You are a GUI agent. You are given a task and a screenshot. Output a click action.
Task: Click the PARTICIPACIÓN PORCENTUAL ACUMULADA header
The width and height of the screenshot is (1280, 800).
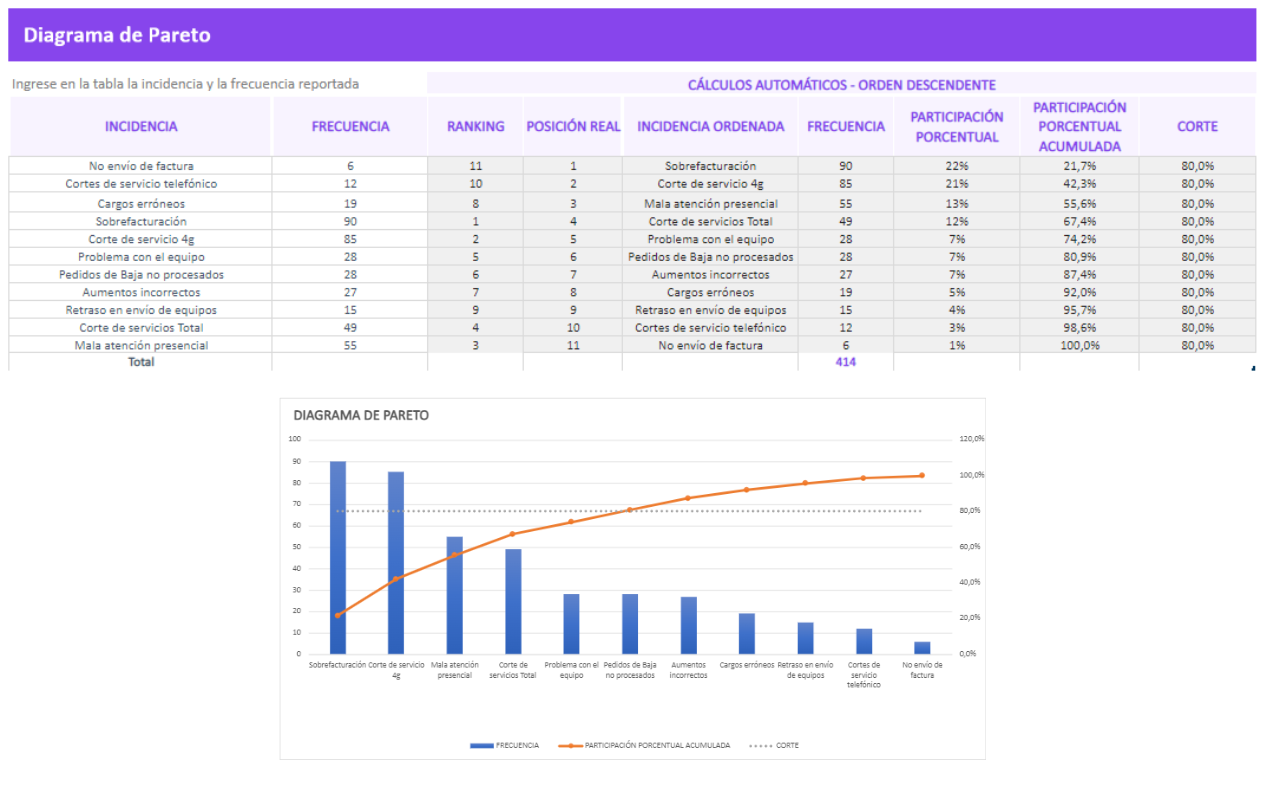click(x=1079, y=127)
